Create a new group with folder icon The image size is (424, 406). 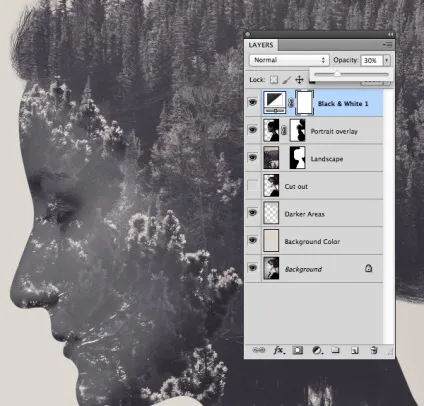[x=335, y=350]
